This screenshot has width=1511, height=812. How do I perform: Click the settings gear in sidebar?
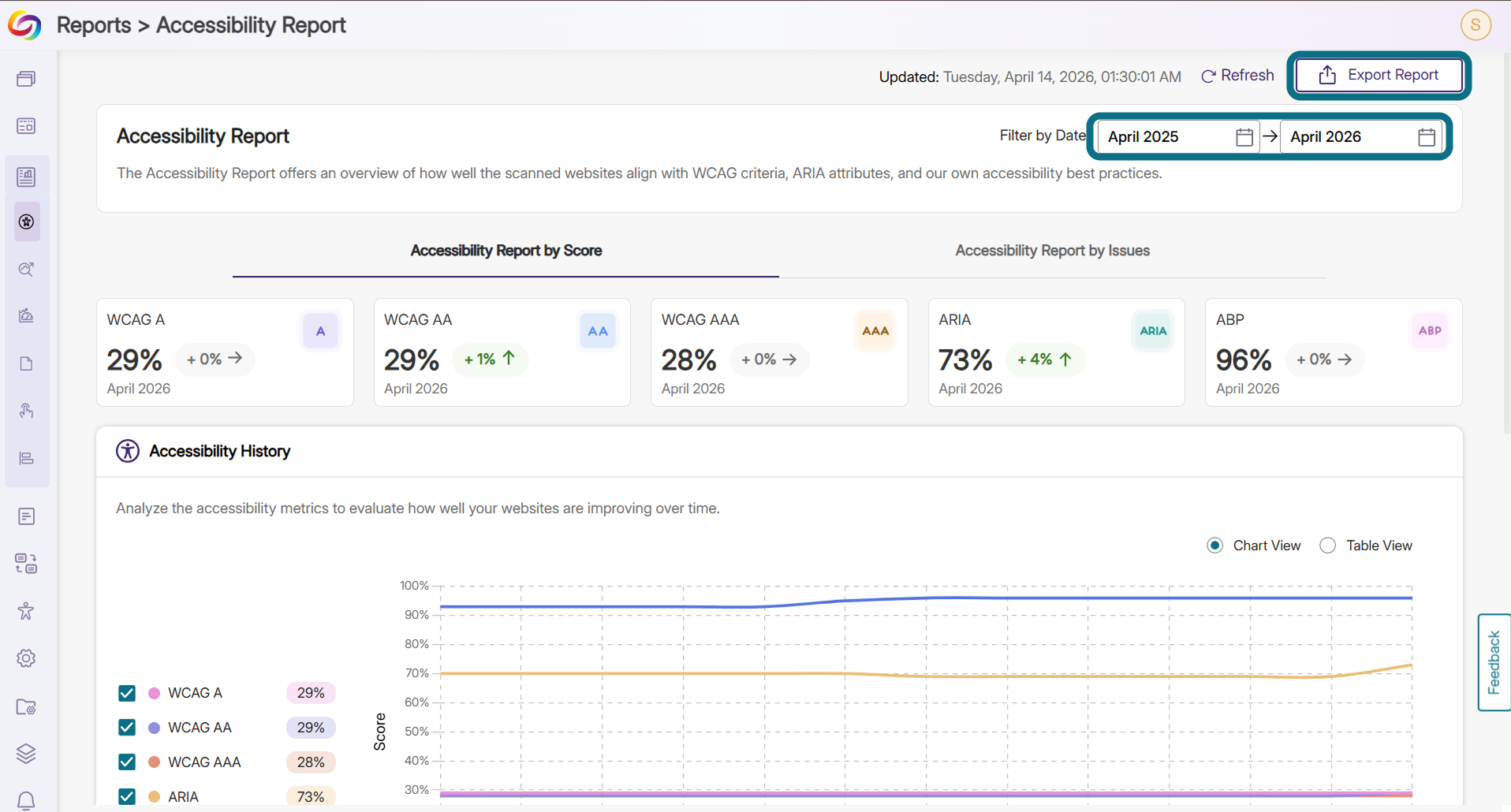(x=26, y=658)
